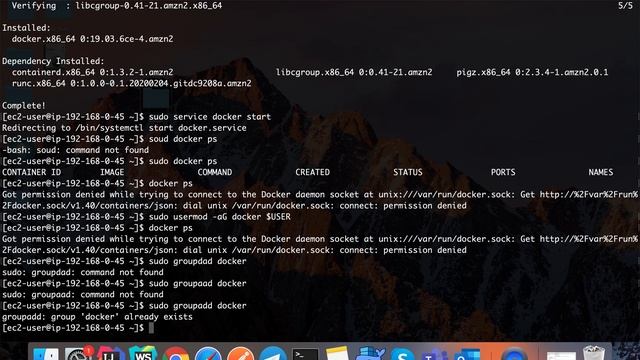Click "groupadd: group 'docker' already exists" line
This screenshot has width=640, height=360.
pyautogui.click(x=97, y=317)
